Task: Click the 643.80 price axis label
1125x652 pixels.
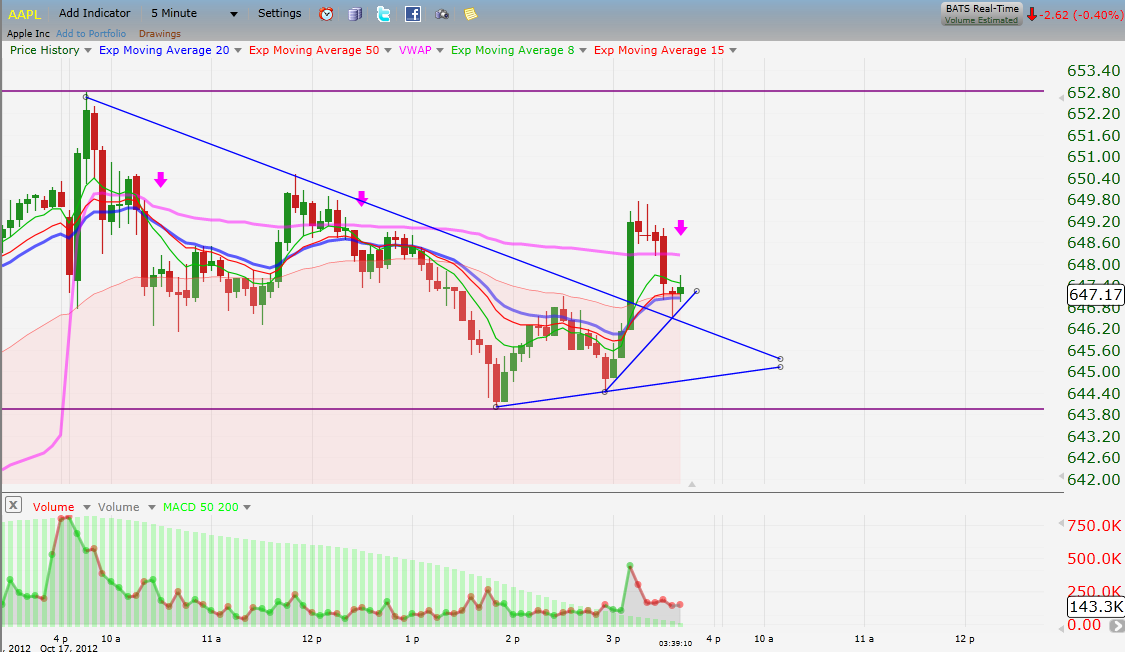Action: 1093,414
